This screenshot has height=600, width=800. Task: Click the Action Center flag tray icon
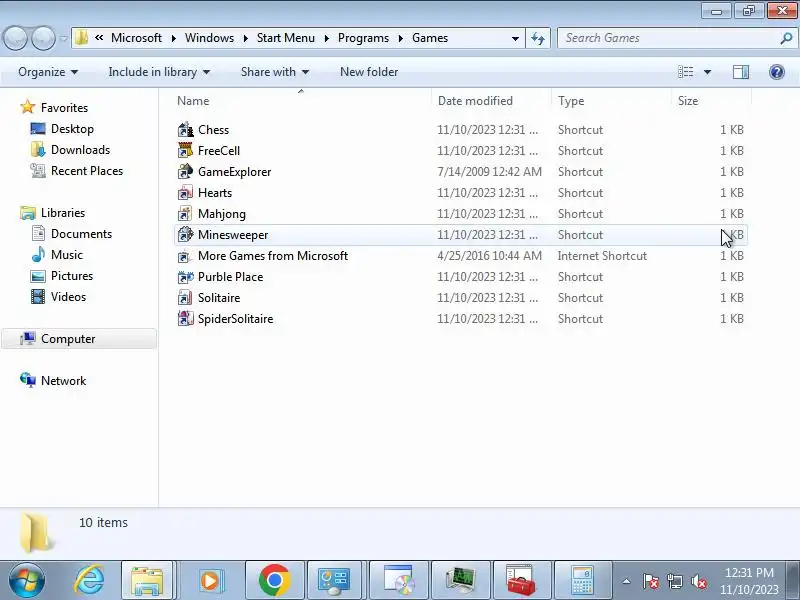tap(651, 581)
